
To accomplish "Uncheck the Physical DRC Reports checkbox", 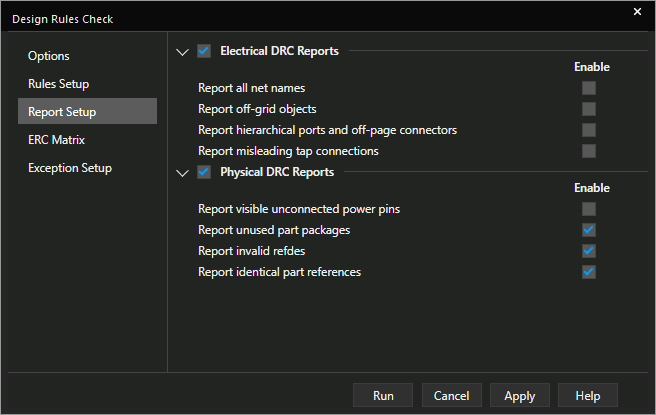I will tap(204, 172).
